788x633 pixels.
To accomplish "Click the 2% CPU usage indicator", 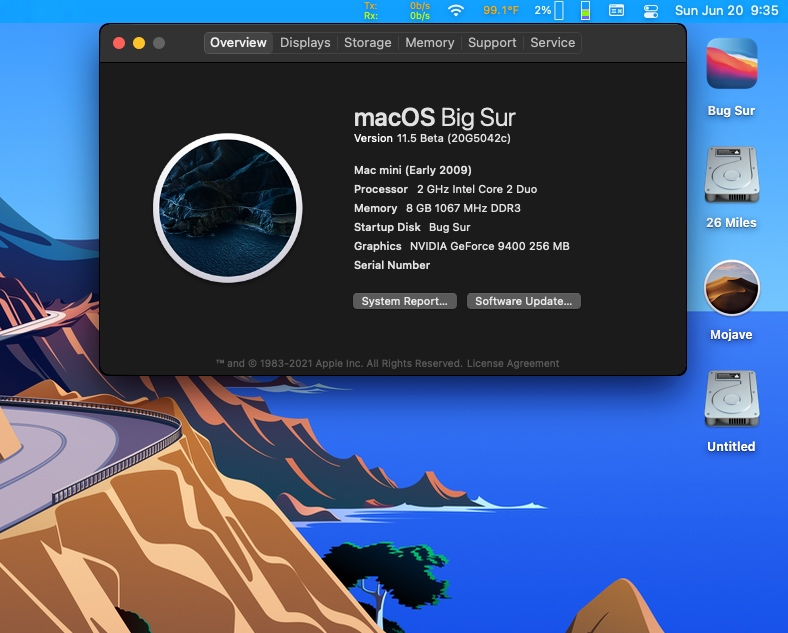I will 549,11.
